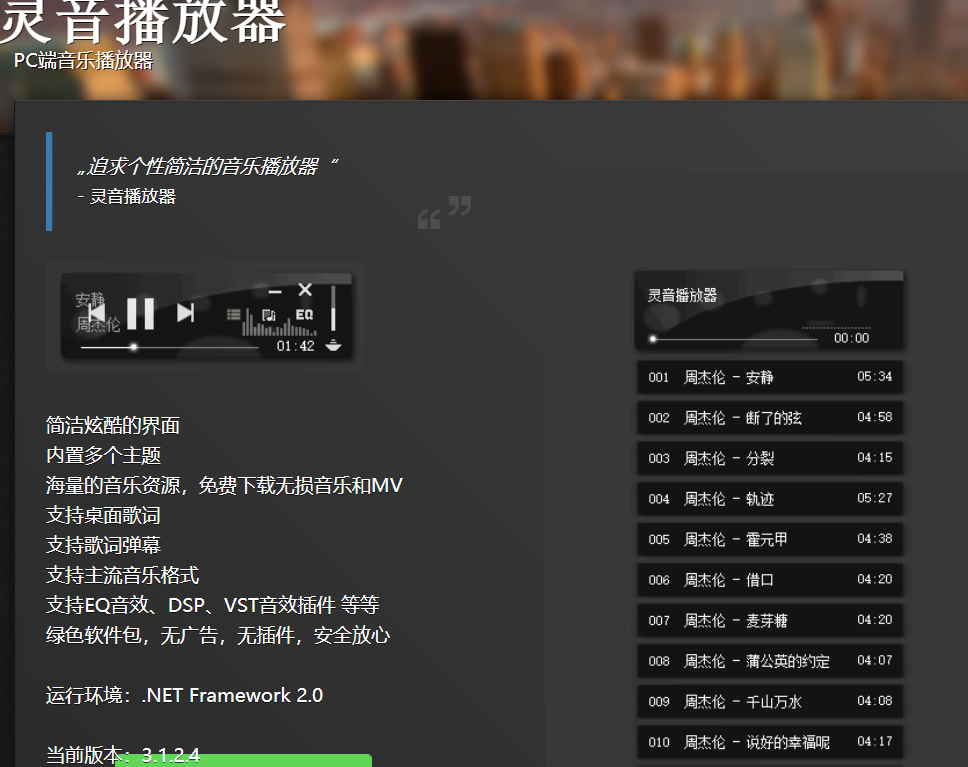
Task: Click the quote 追求个性简洁的音乐播放器
Action: [x=208, y=166]
